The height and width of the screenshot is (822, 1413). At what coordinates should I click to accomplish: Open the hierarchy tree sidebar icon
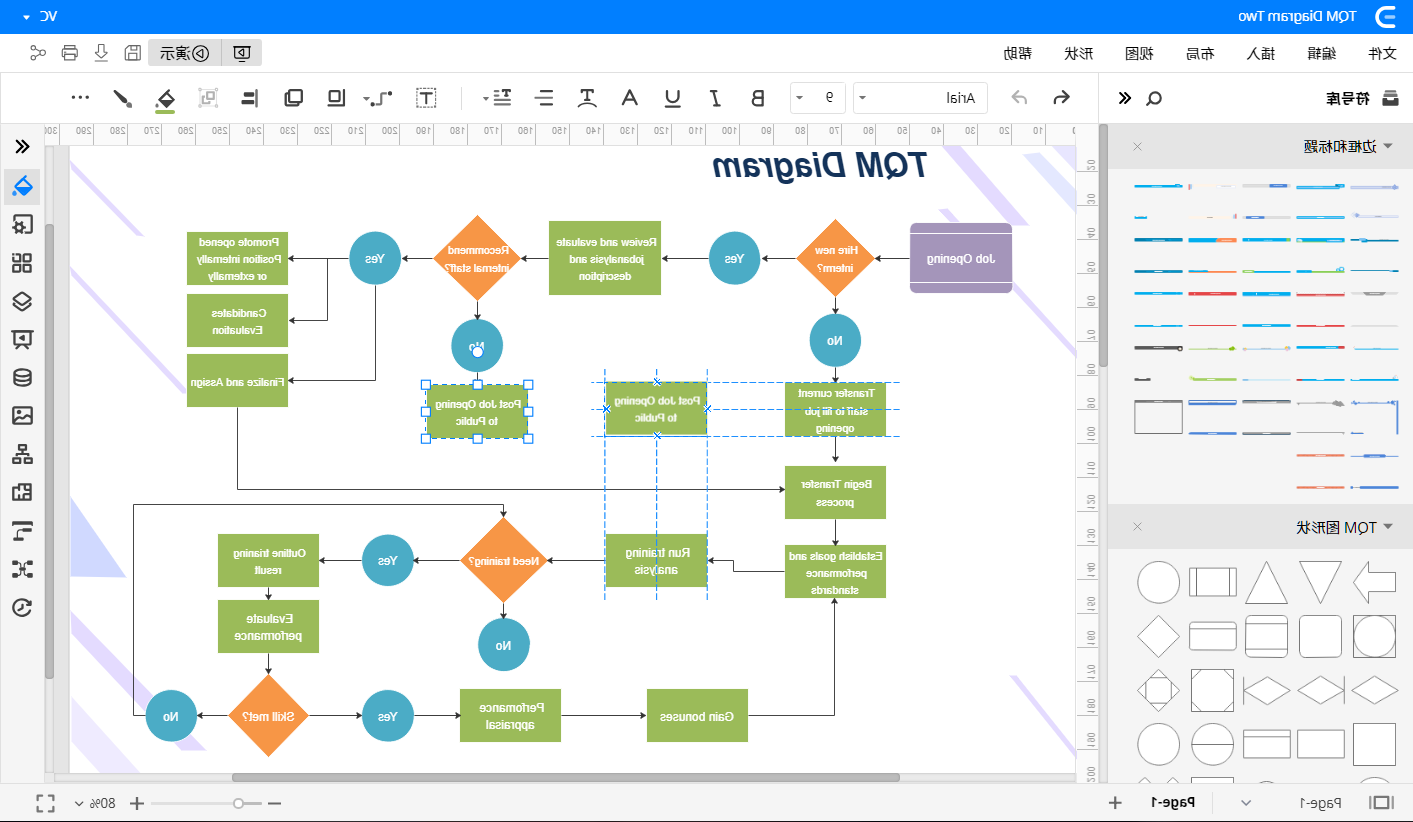22,454
